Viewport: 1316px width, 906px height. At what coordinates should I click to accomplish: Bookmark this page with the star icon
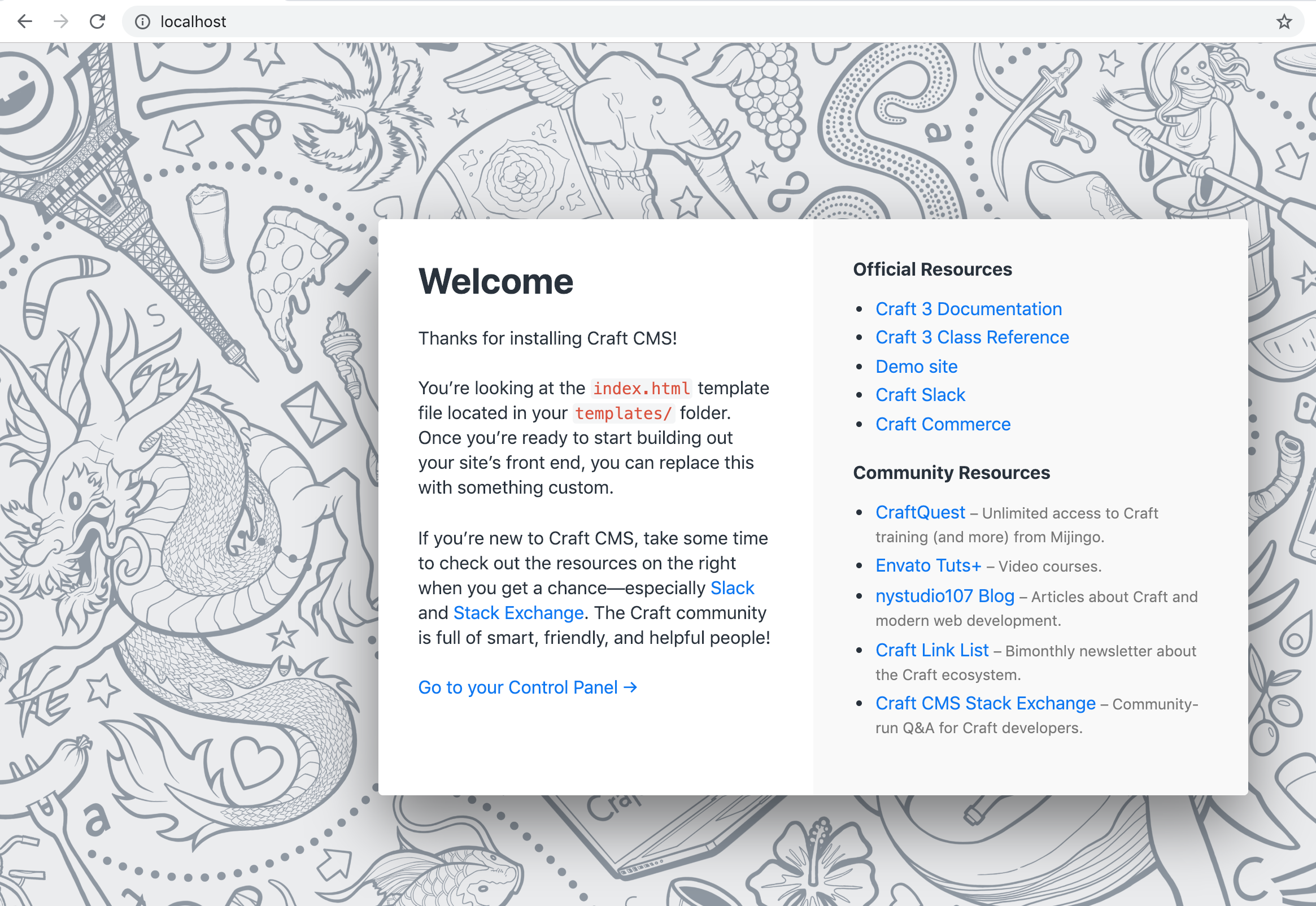(x=1284, y=21)
